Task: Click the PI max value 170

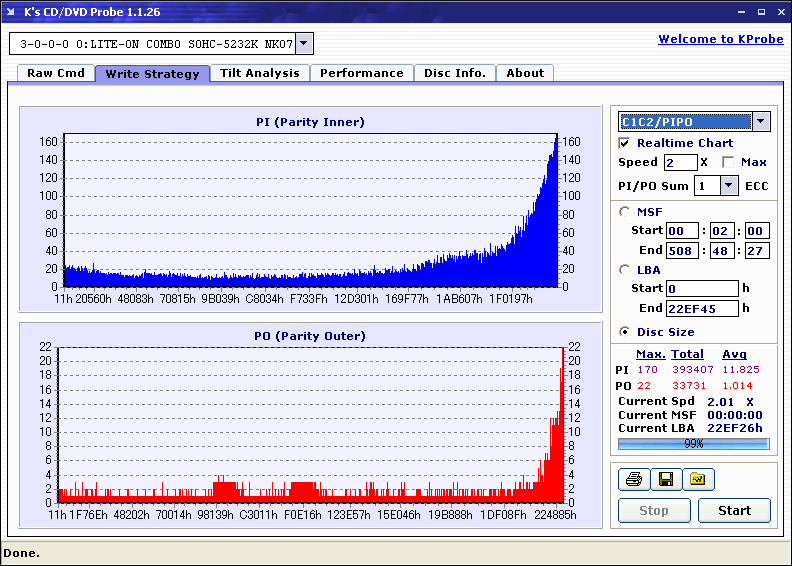Action: 648,370
